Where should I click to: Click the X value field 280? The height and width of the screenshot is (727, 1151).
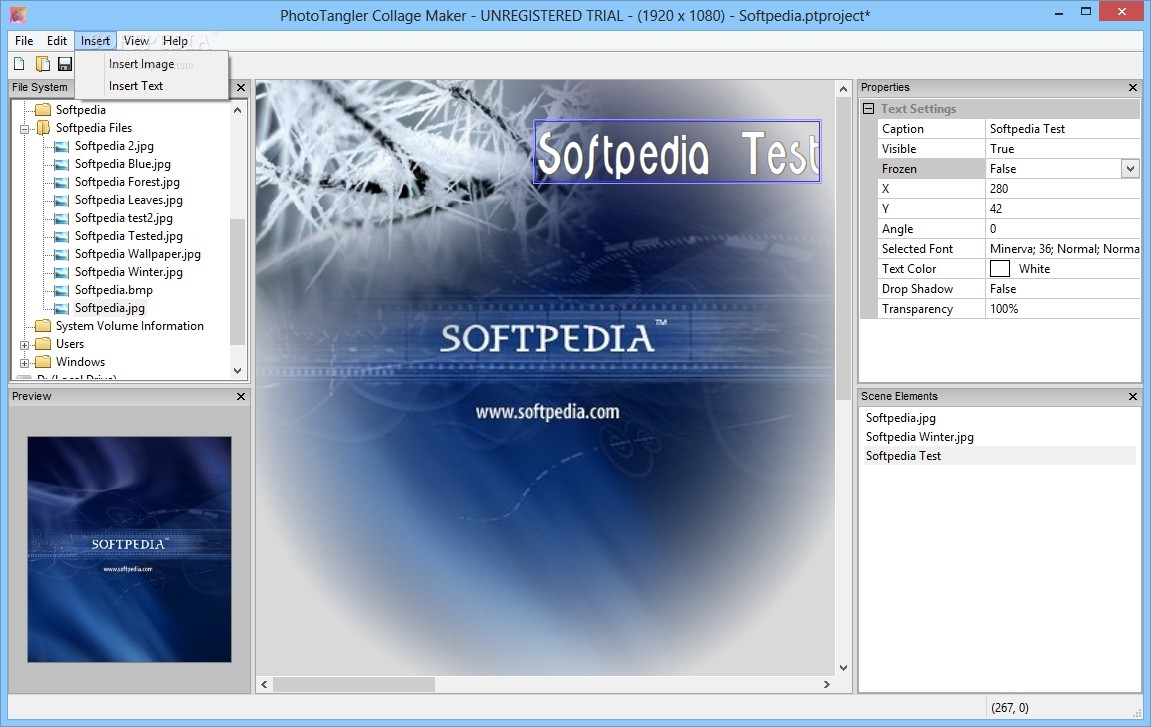coord(1063,189)
